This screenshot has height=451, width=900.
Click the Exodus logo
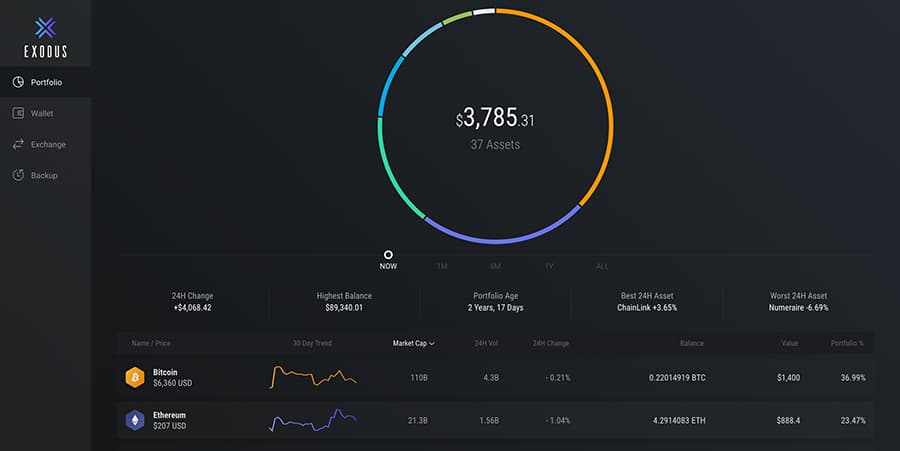tap(45, 38)
